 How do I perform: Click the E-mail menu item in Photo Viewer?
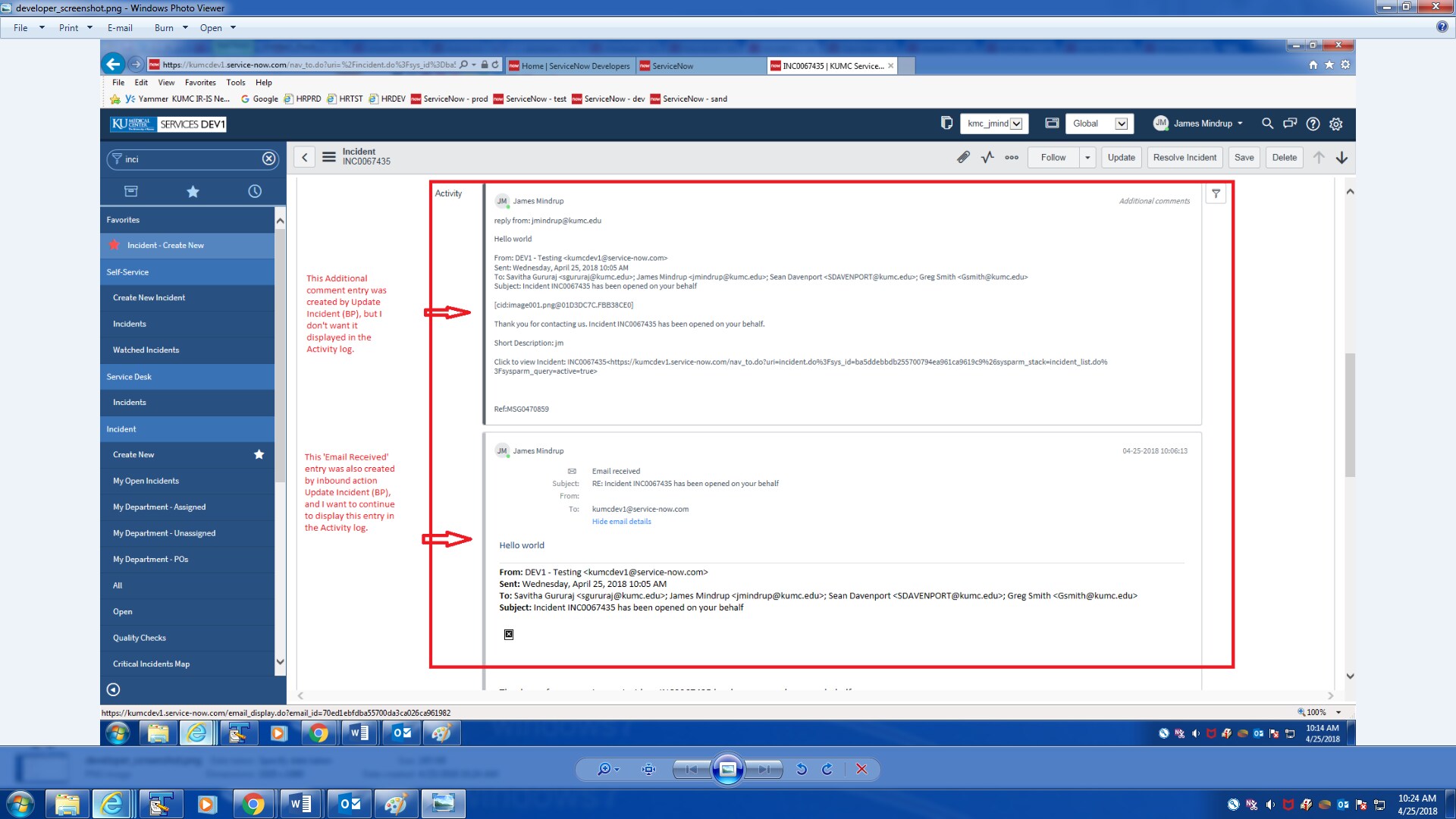point(120,28)
